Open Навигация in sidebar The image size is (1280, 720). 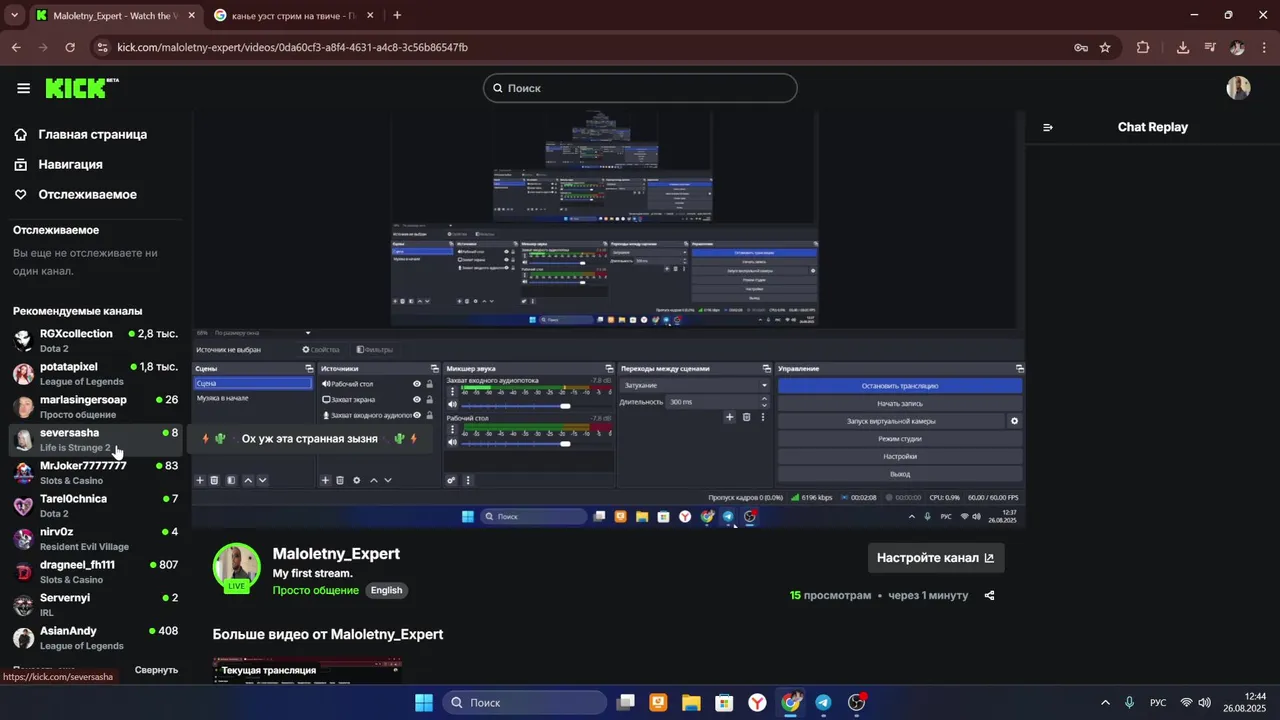[70, 164]
